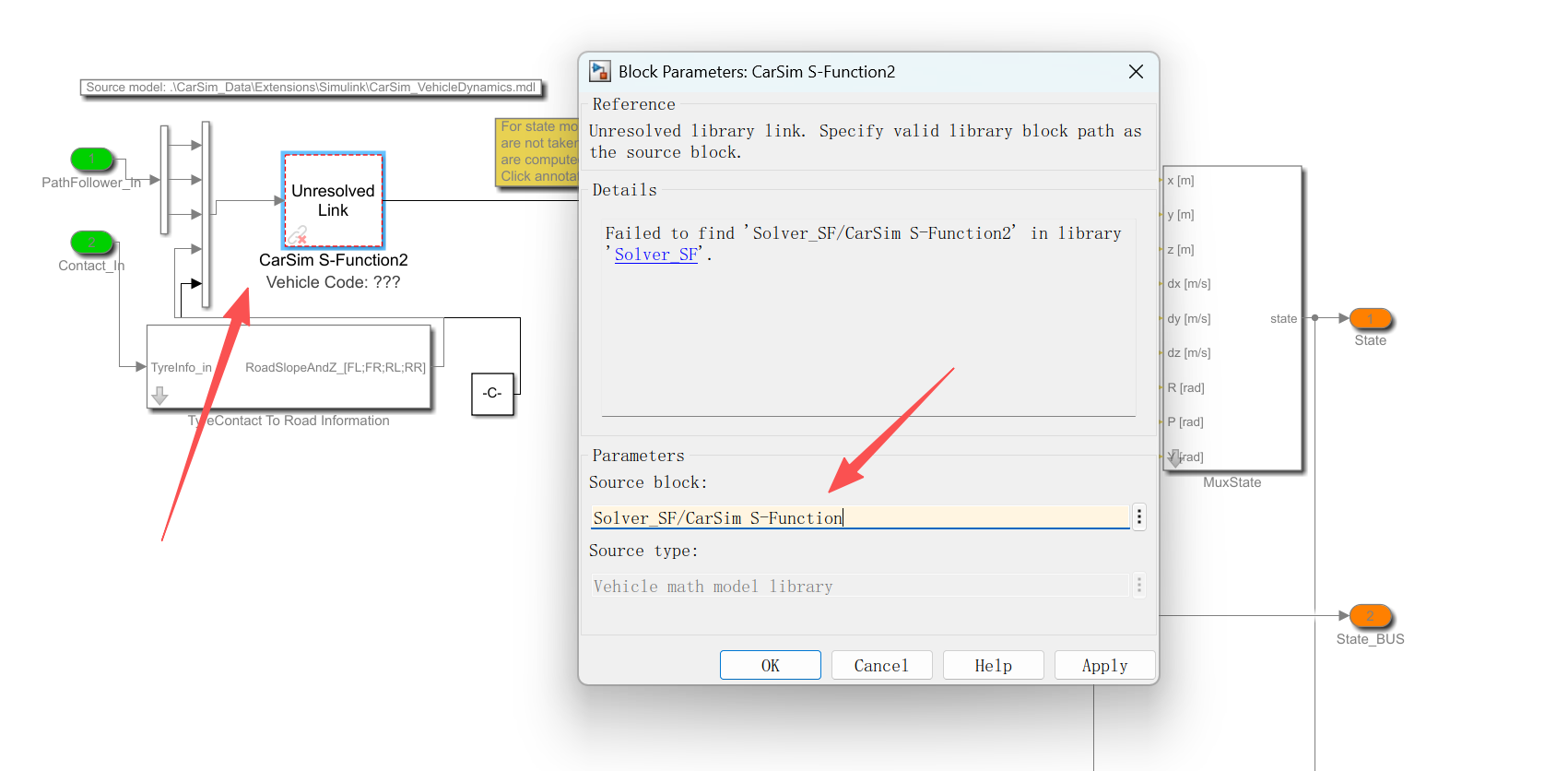The image size is (1568, 771).
Task: Select the Contact_In inport block
Action: (x=92, y=242)
